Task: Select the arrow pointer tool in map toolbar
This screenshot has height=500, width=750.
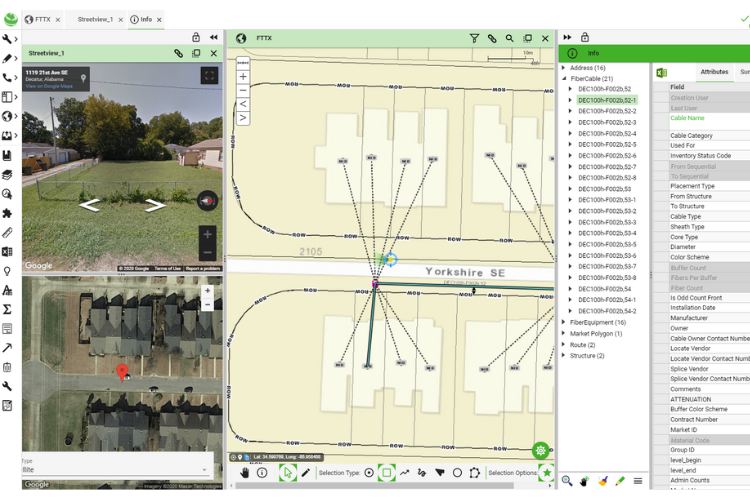Action: (x=287, y=473)
